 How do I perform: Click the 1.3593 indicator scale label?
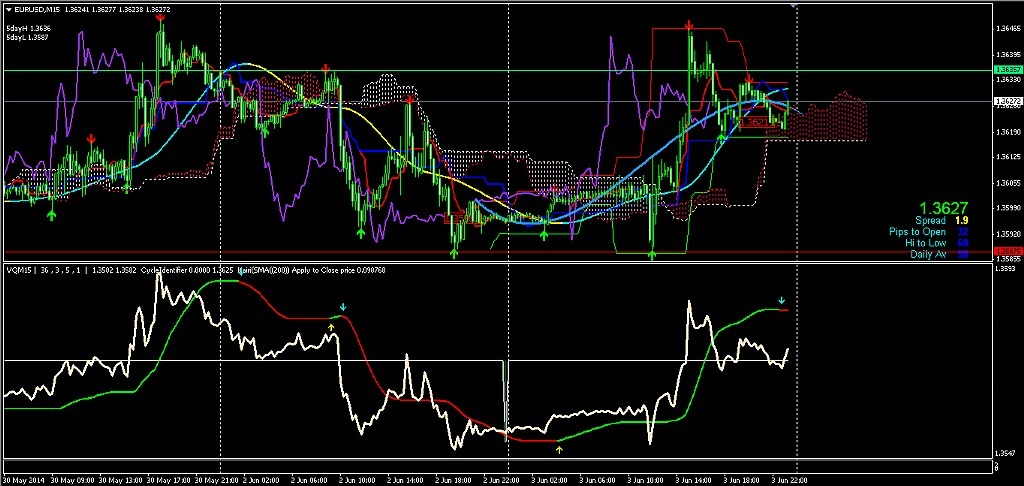[x=1006, y=268]
